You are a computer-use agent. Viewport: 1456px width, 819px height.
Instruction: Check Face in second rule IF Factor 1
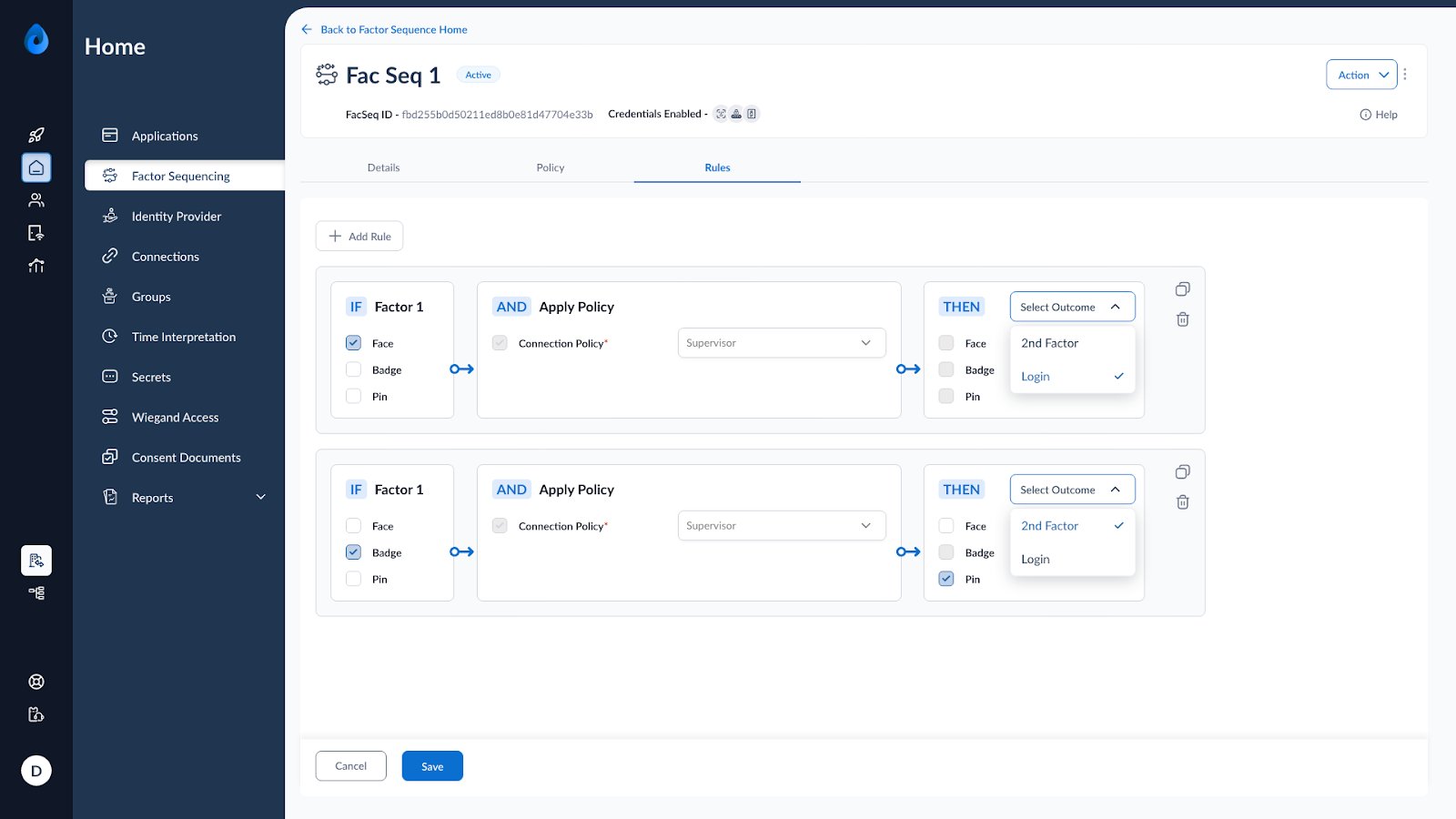pos(353,526)
